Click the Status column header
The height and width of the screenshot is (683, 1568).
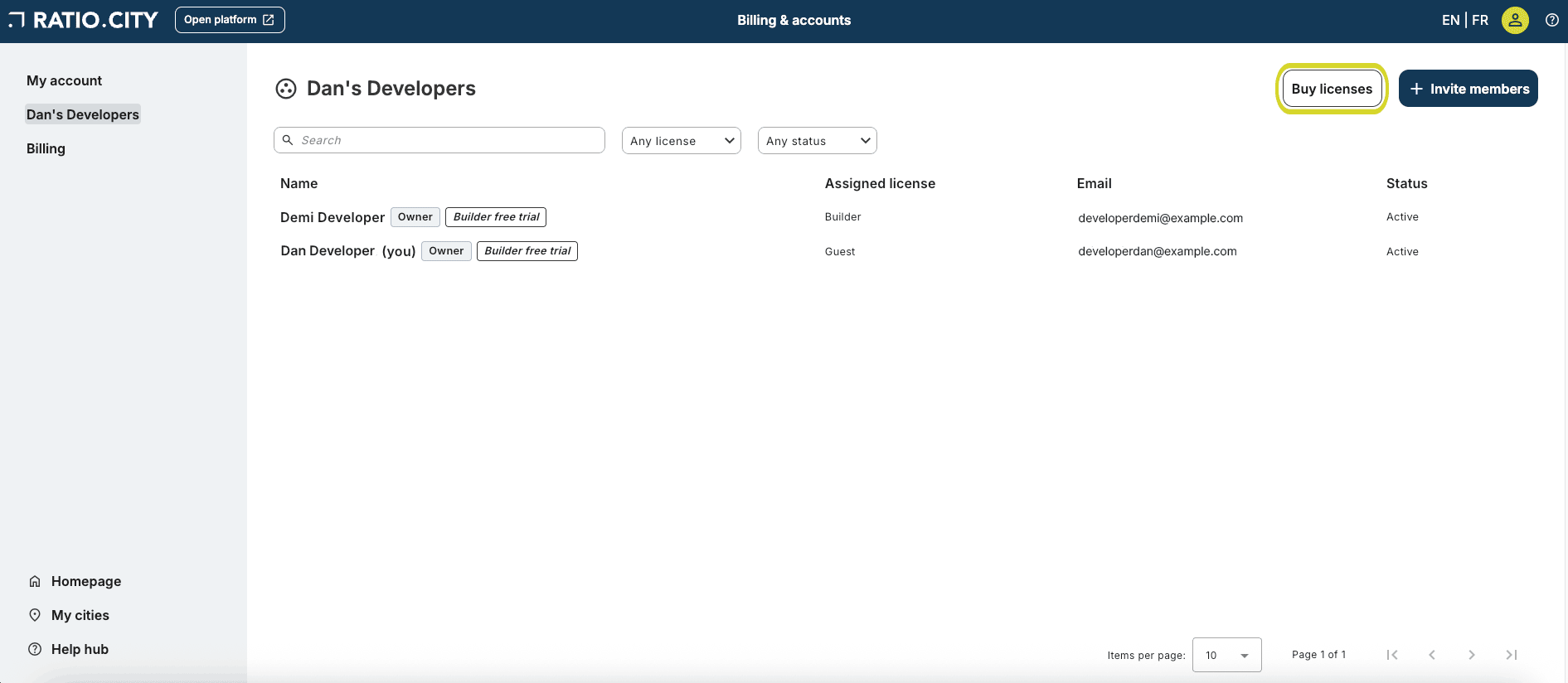tap(1406, 183)
